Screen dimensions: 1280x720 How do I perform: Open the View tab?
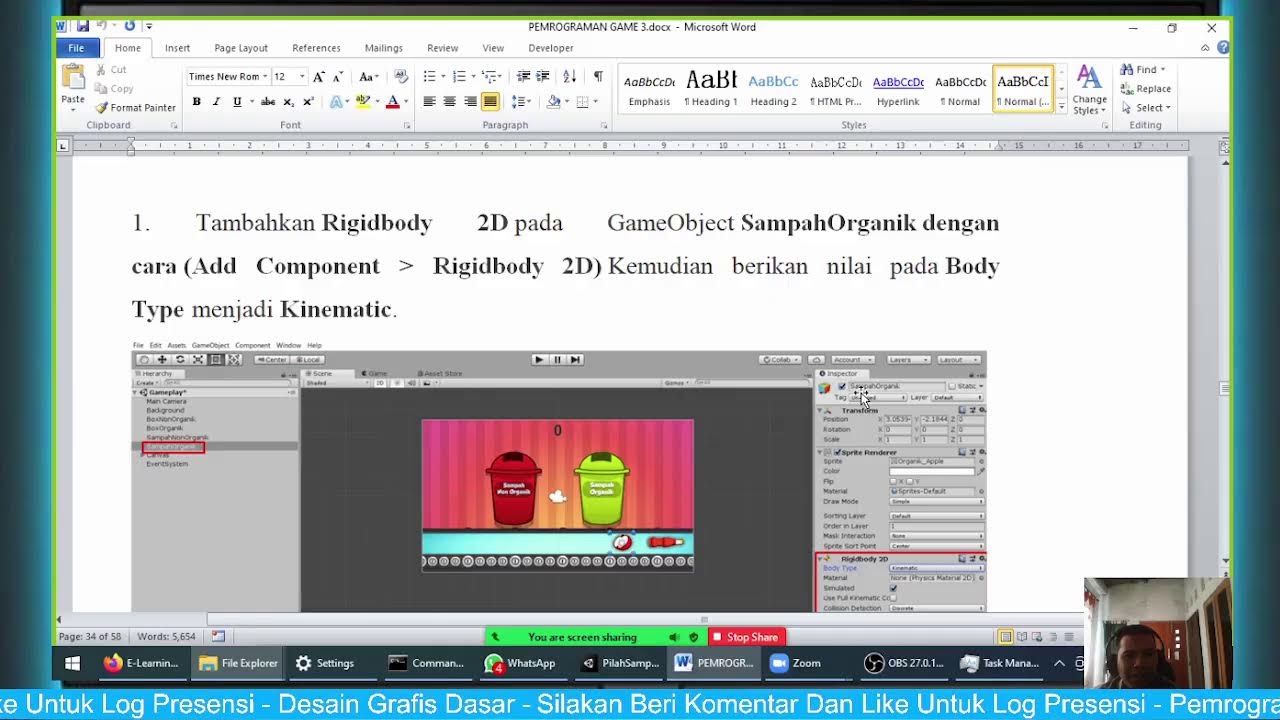coord(493,48)
